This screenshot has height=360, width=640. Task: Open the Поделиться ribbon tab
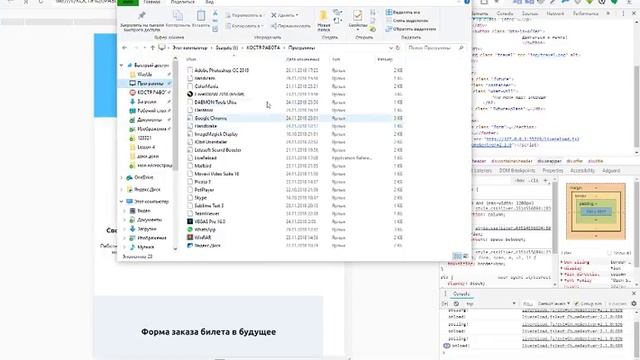(182, 2)
